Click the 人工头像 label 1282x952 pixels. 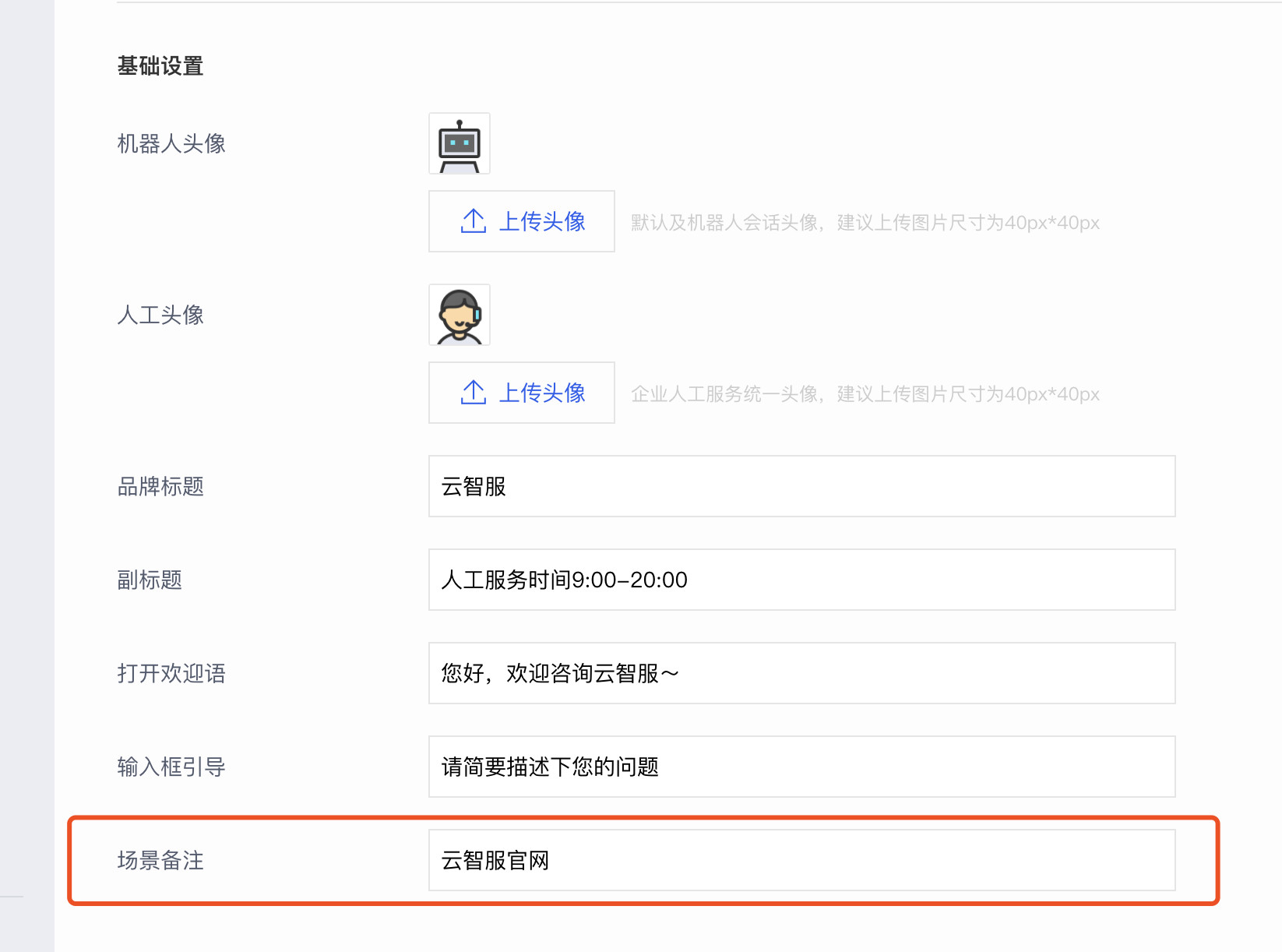pos(160,315)
